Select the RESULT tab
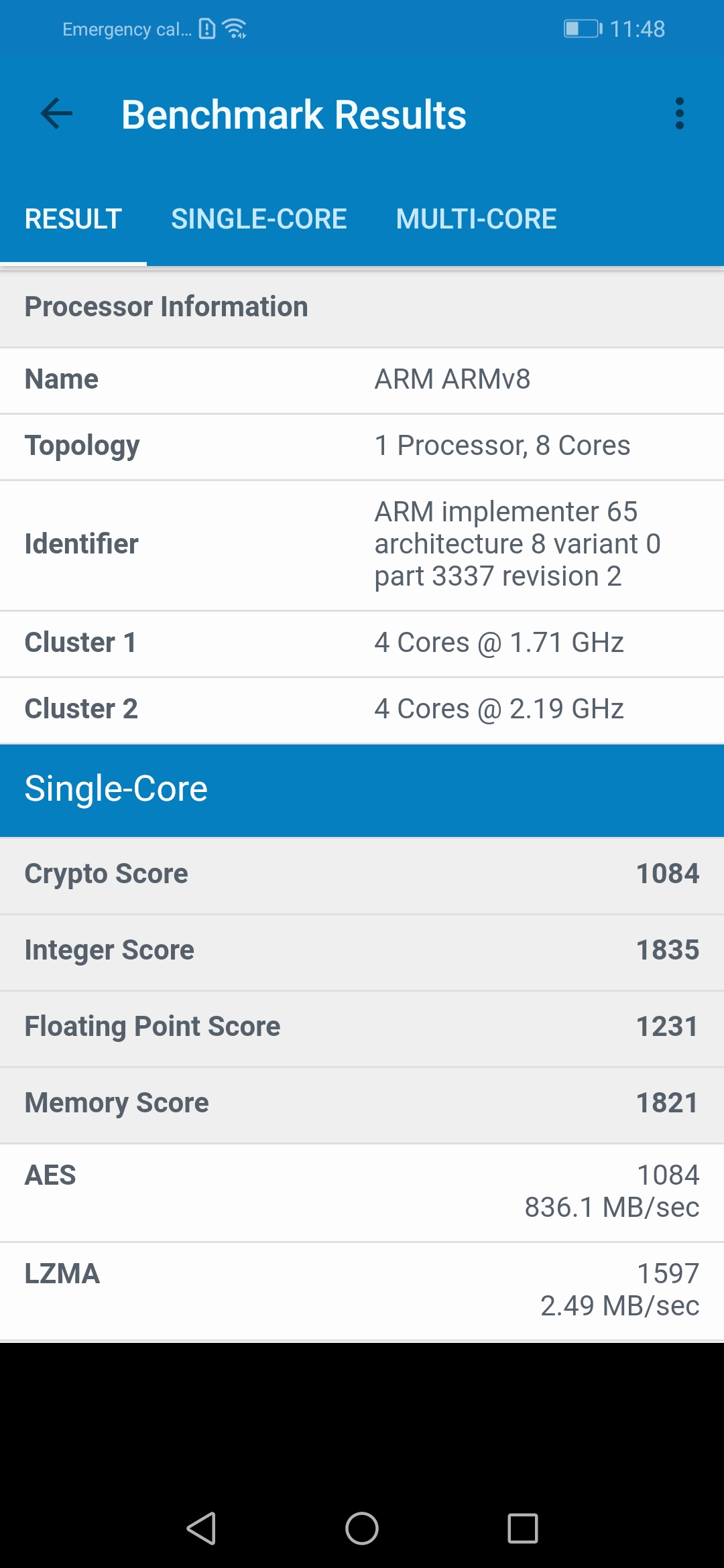724x1568 pixels. coord(73,219)
